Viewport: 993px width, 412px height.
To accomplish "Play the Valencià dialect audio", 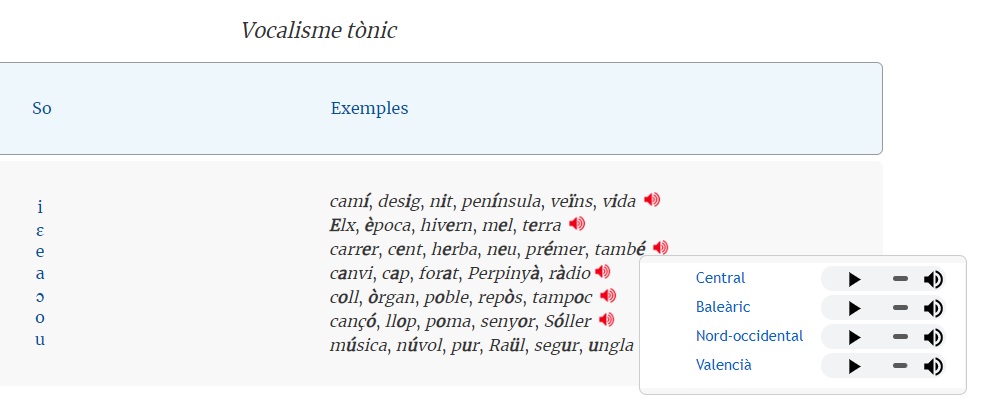I will click(854, 366).
